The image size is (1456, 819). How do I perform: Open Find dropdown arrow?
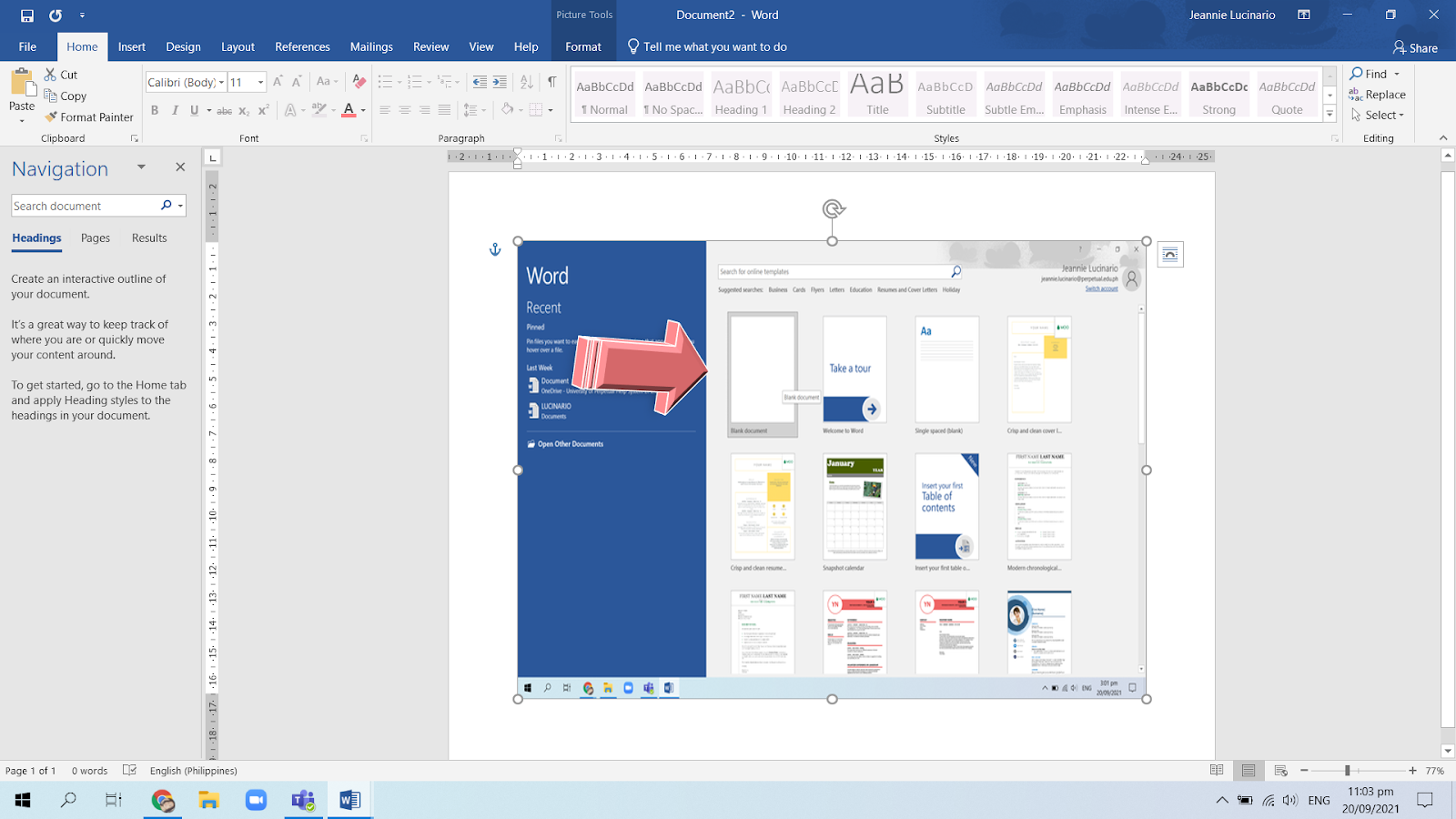click(x=1397, y=74)
